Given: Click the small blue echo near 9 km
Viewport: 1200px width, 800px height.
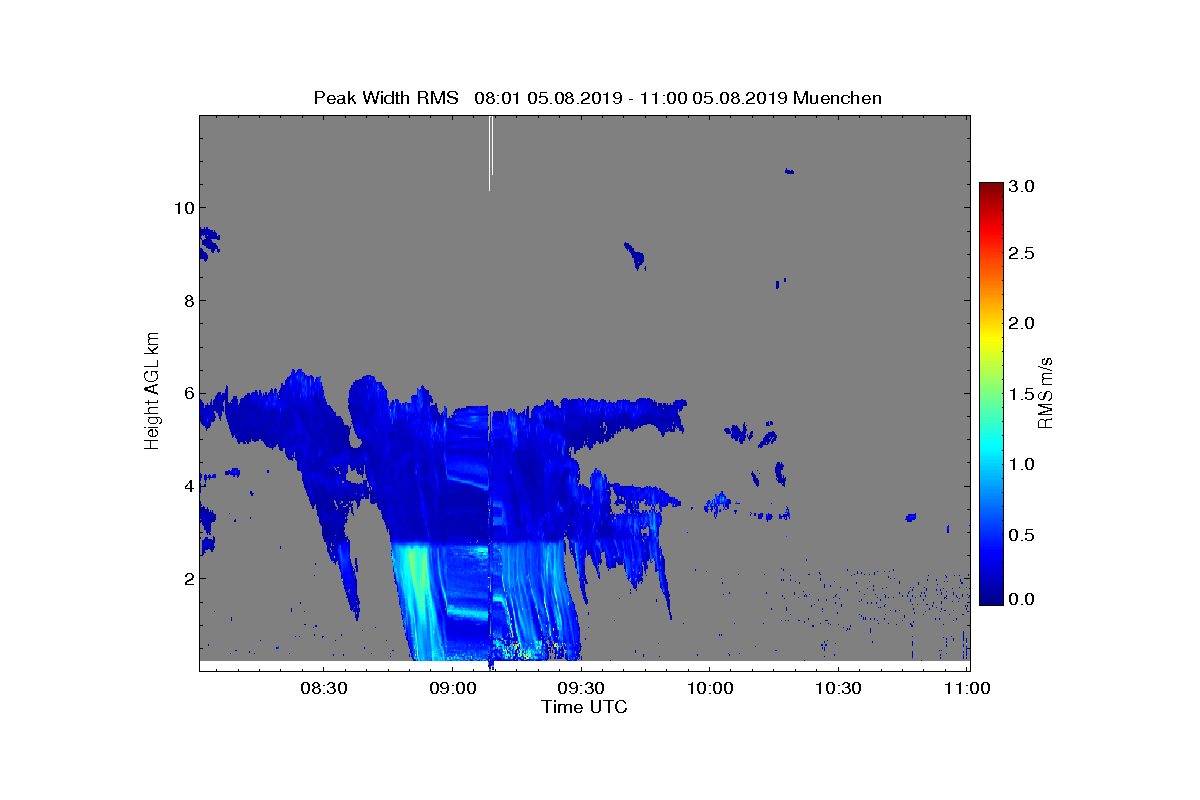Looking at the screenshot, I should [x=635, y=256].
